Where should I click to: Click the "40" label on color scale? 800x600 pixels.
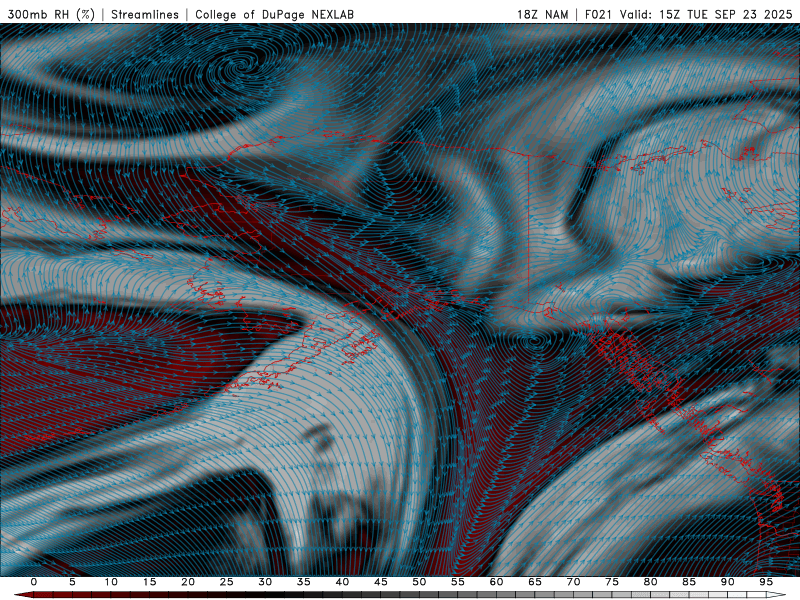(342, 582)
